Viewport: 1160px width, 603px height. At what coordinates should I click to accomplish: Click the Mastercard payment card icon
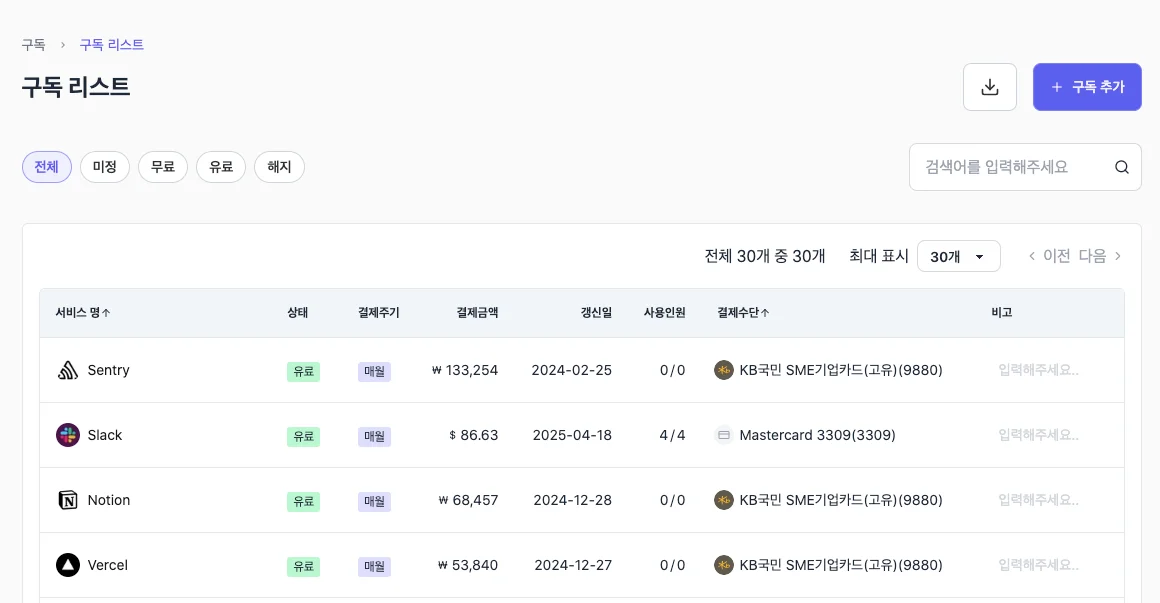pos(723,435)
